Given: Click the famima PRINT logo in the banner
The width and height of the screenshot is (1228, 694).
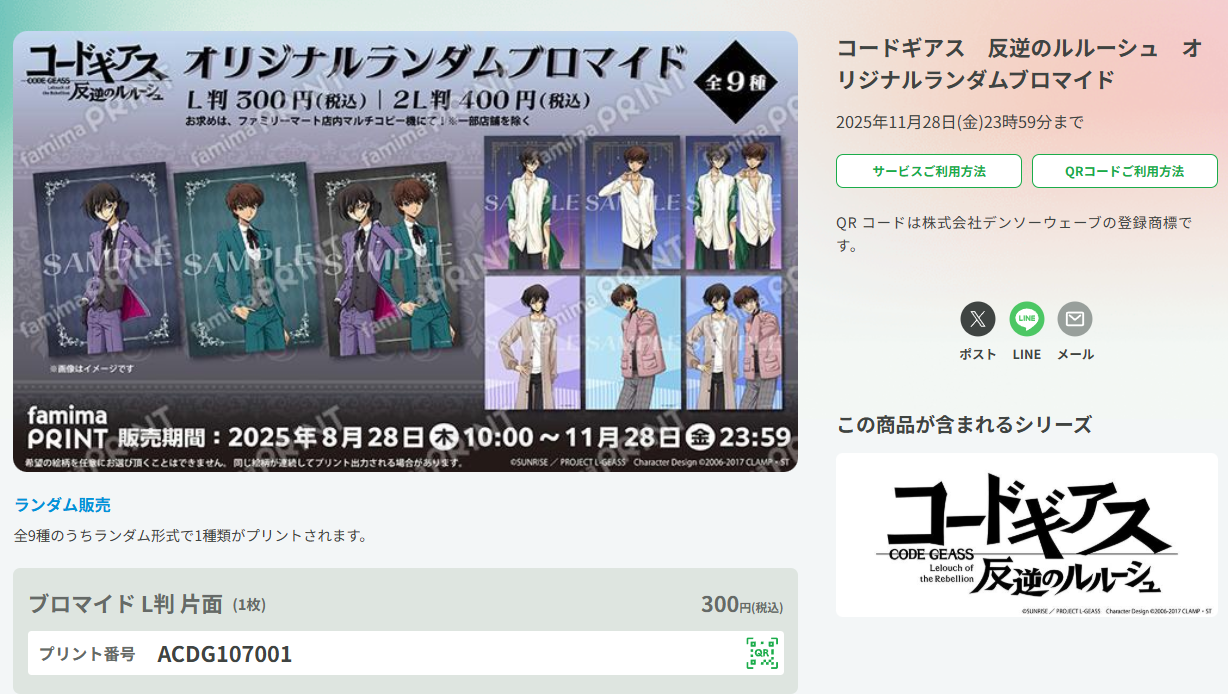Looking at the screenshot, I should [63, 427].
